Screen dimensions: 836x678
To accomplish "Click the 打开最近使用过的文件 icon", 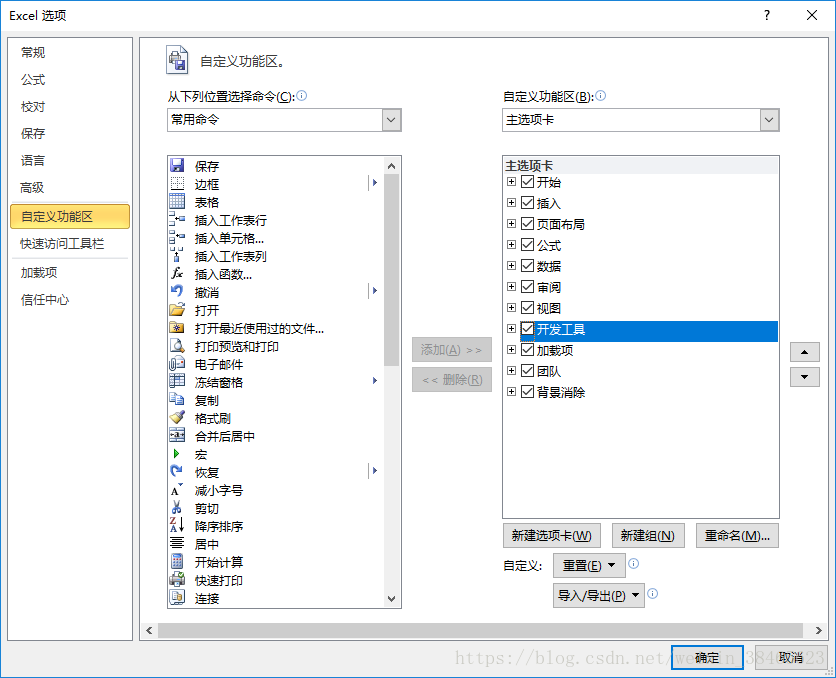I will pos(177,328).
